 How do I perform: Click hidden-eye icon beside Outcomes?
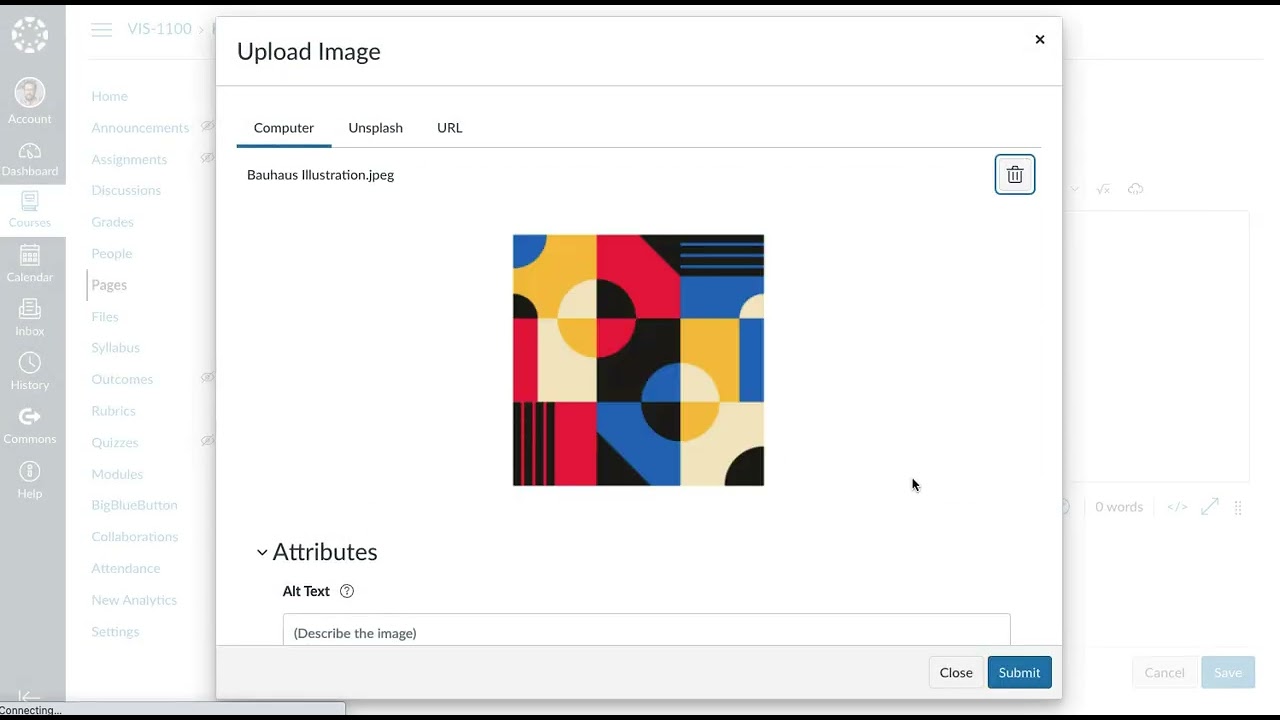[x=208, y=378]
